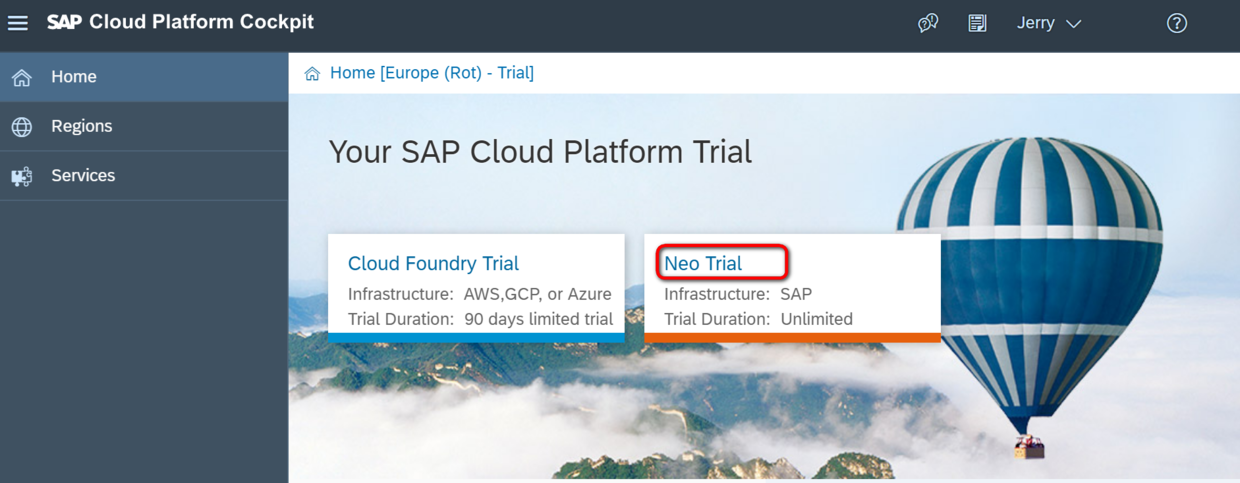Open the Jerry user menu

pyautogui.click(x=1036, y=23)
